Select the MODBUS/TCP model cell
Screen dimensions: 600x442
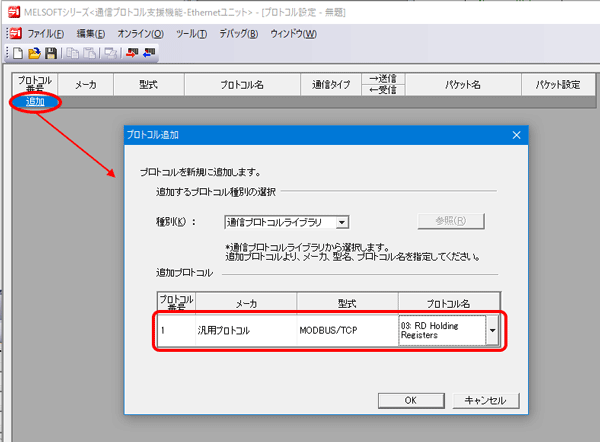click(x=347, y=330)
